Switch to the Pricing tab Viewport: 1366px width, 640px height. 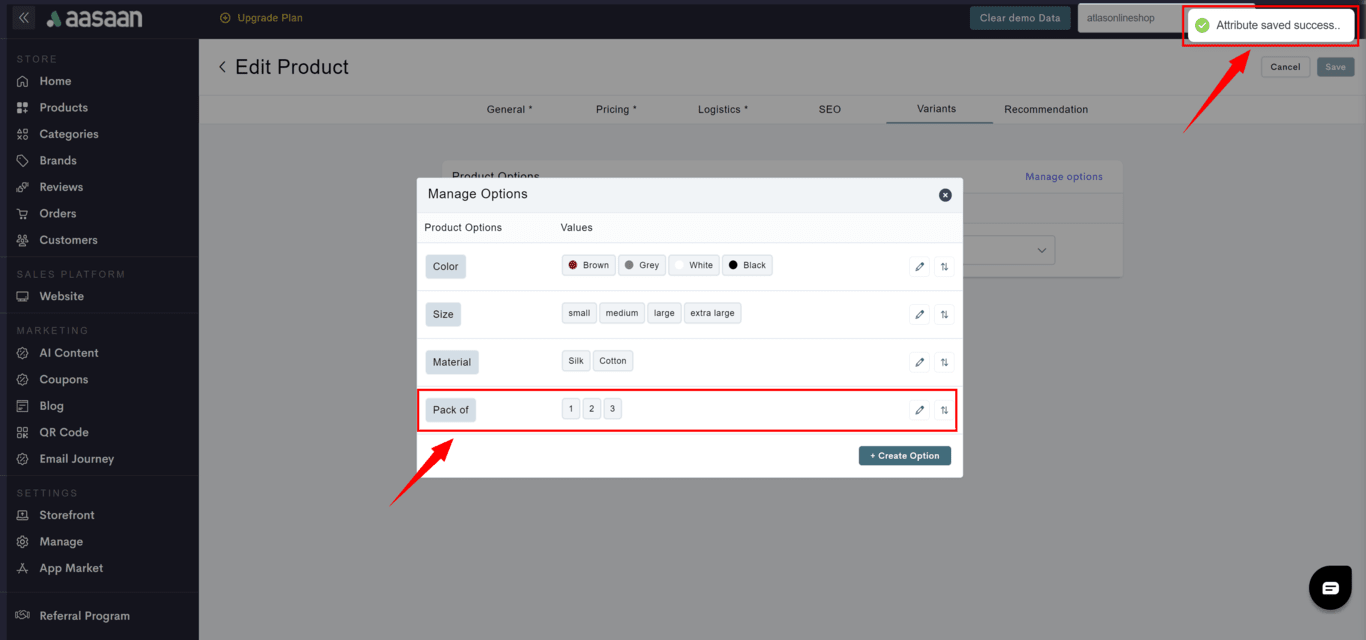click(616, 110)
